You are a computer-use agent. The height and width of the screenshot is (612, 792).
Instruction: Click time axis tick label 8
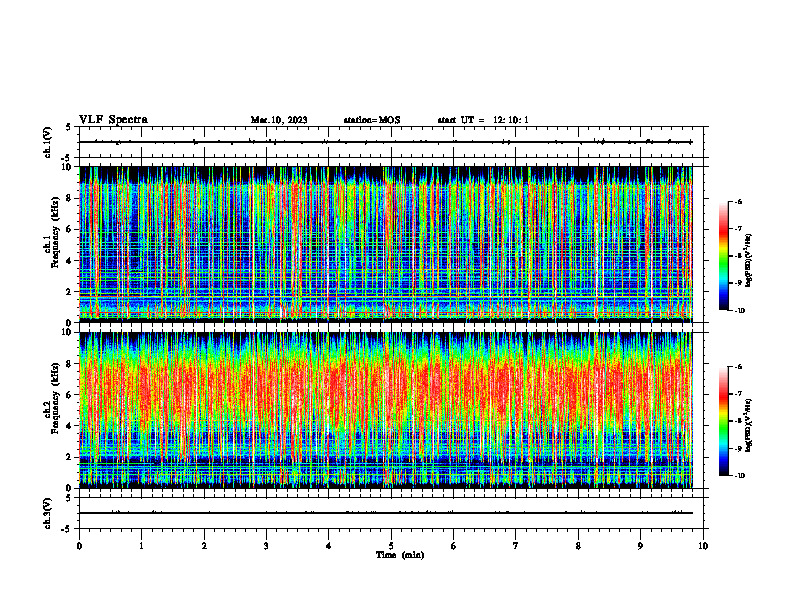pyautogui.click(x=578, y=546)
